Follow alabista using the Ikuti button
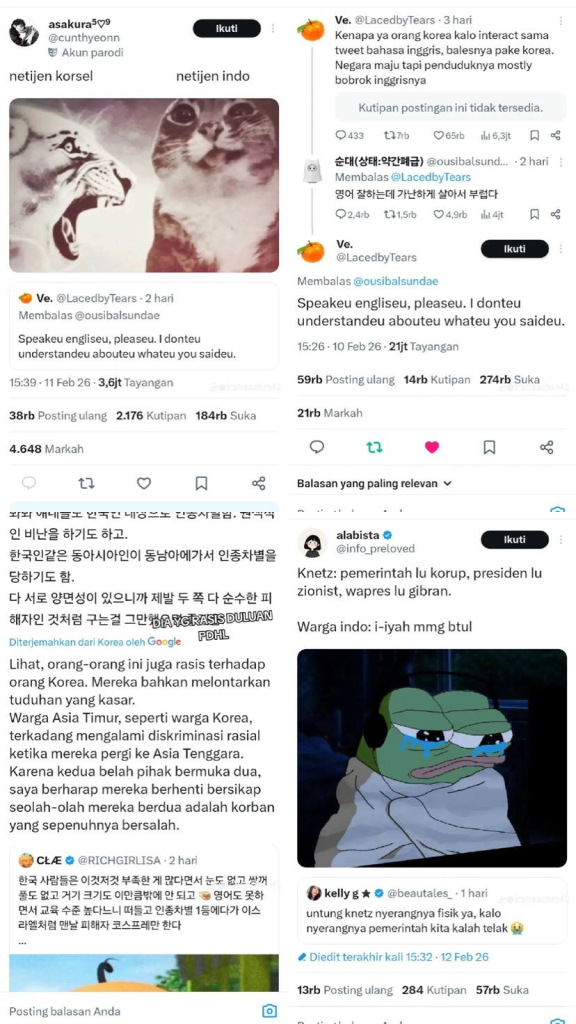Viewport: 576px width, 1024px height. pos(515,540)
